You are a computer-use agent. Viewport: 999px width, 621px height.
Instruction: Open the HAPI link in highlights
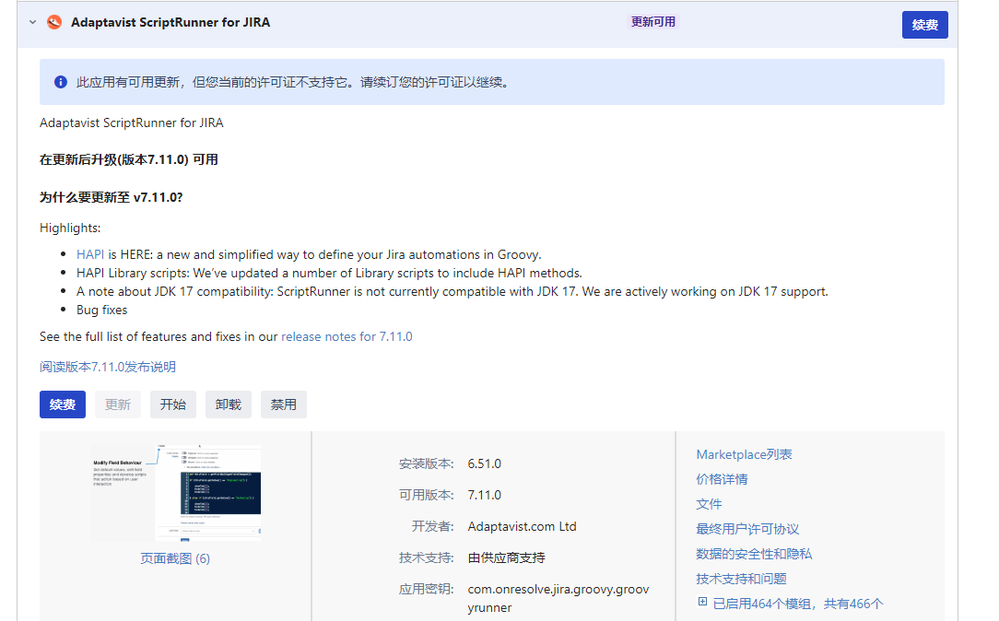[x=90, y=255]
